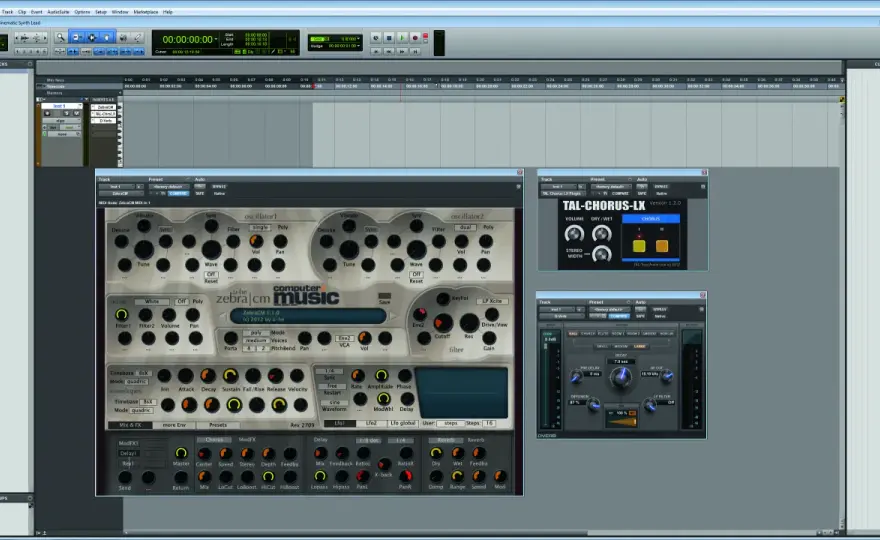Click the transport Record button
This screenshot has width=880, height=540.
point(415,38)
